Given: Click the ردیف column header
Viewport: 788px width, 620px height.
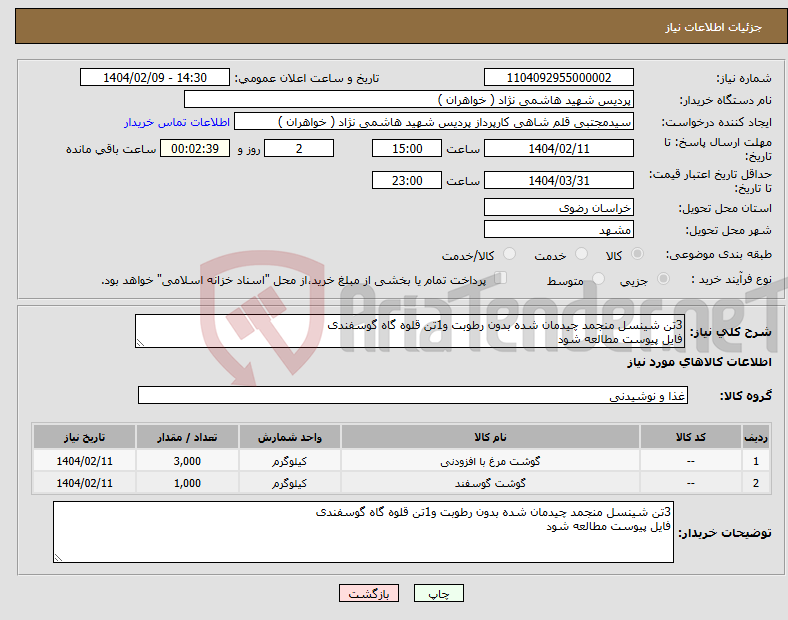Looking at the screenshot, I should pos(756,437).
